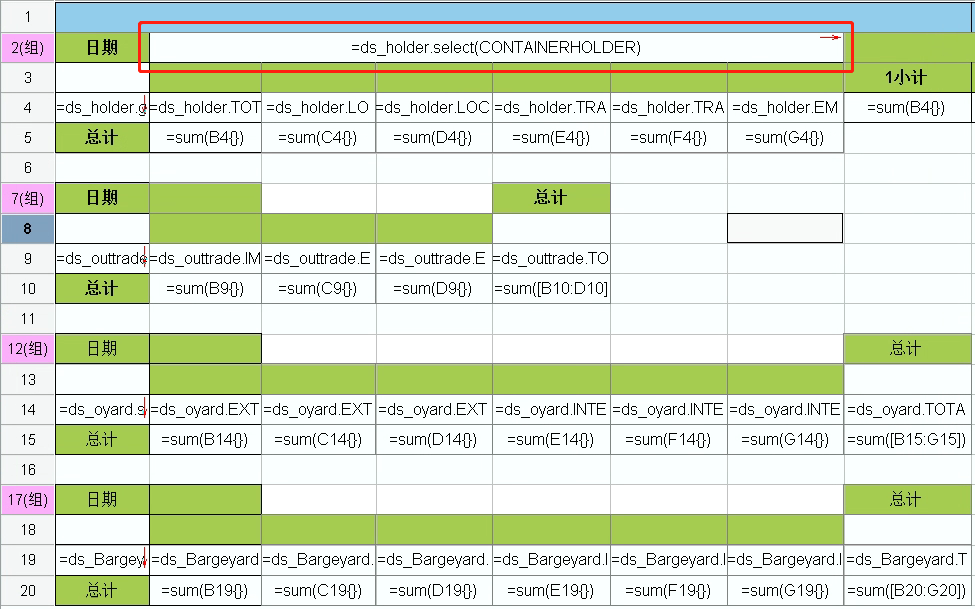Select the =sum([B20:G20]) cell

905,590
